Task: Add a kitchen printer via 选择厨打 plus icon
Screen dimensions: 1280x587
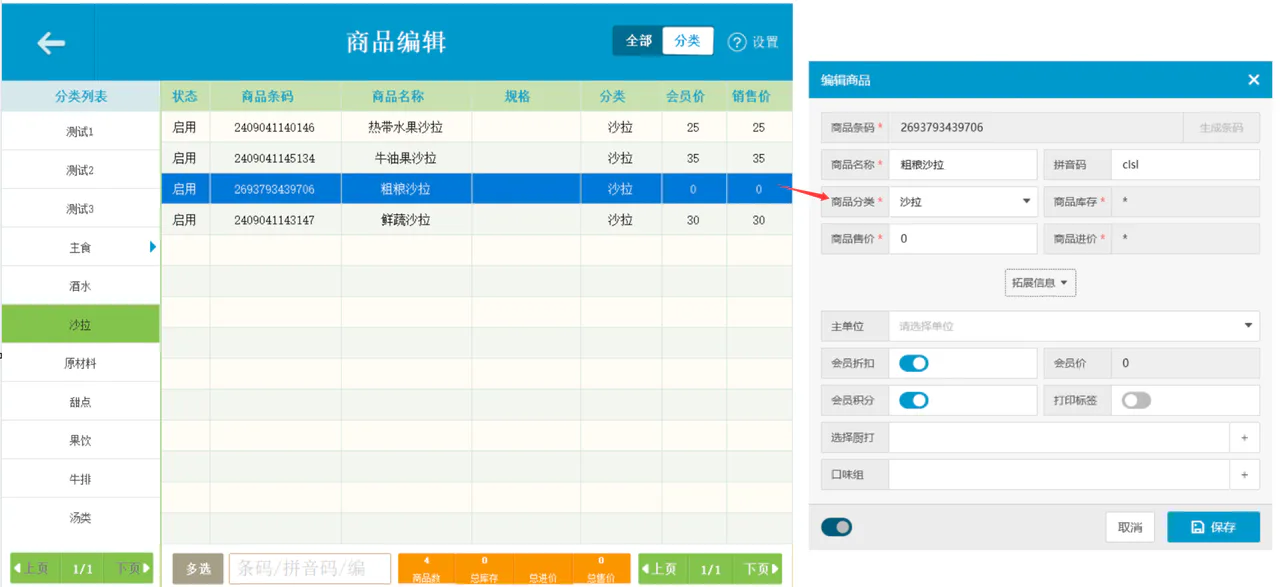Action: (x=1244, y=438)
